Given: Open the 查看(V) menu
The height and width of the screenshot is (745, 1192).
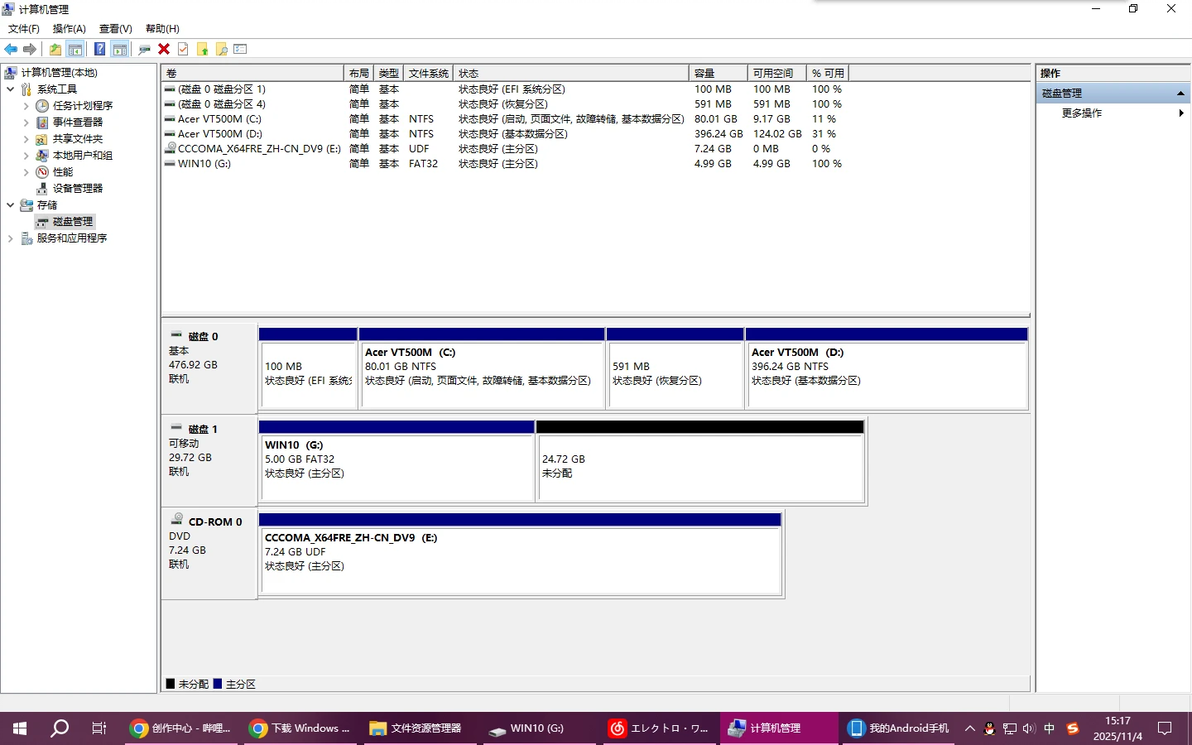Looking at the screenshot, I should point(113,28).
